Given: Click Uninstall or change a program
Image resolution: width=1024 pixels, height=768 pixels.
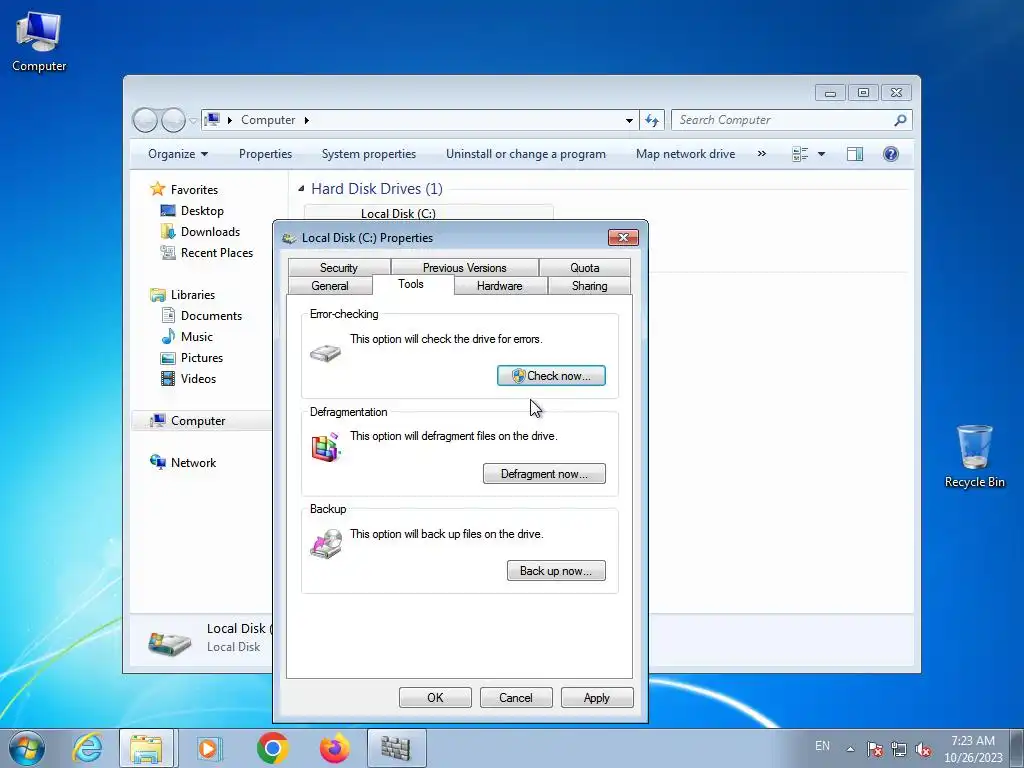Looking at the screenshot, I should click(x=526, y=154).
